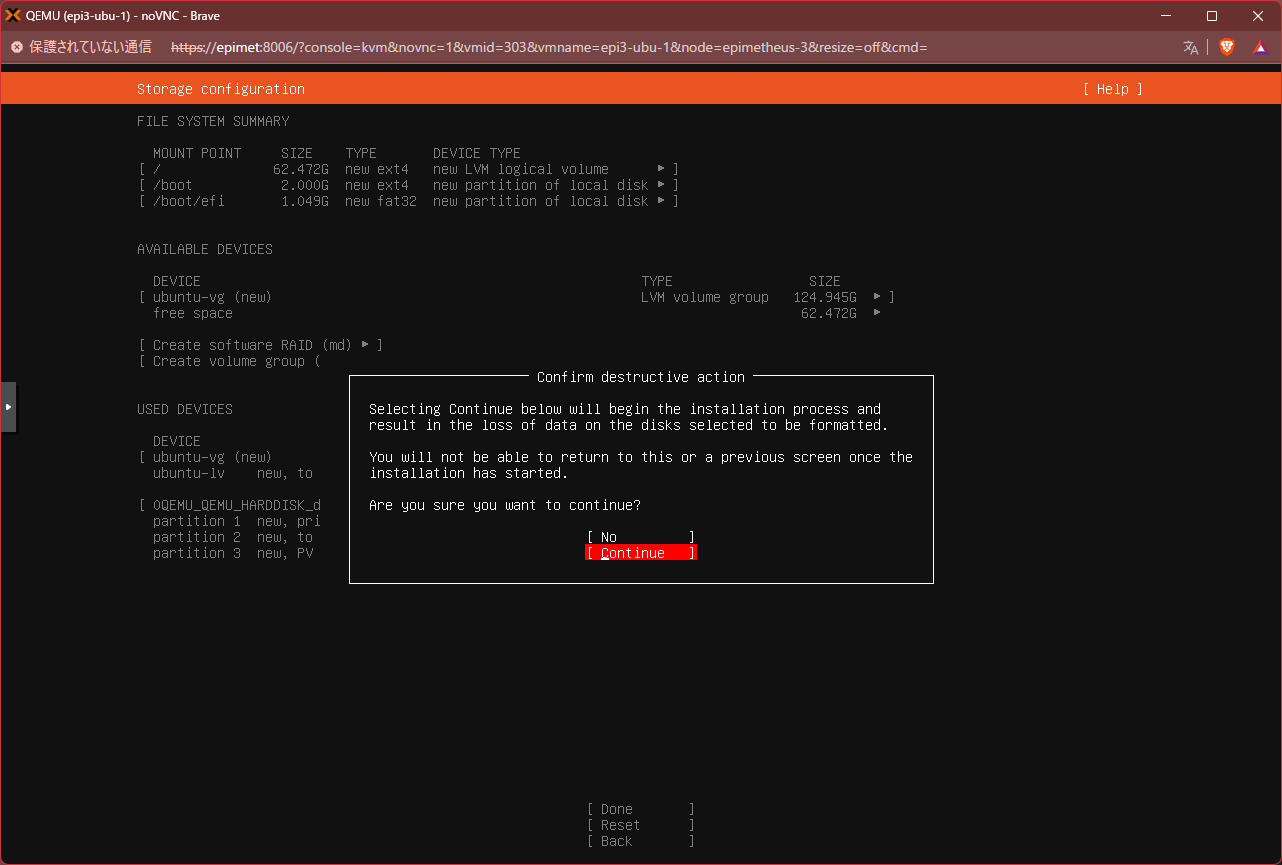Click the Brave translate page icon

pos(1191,47)
